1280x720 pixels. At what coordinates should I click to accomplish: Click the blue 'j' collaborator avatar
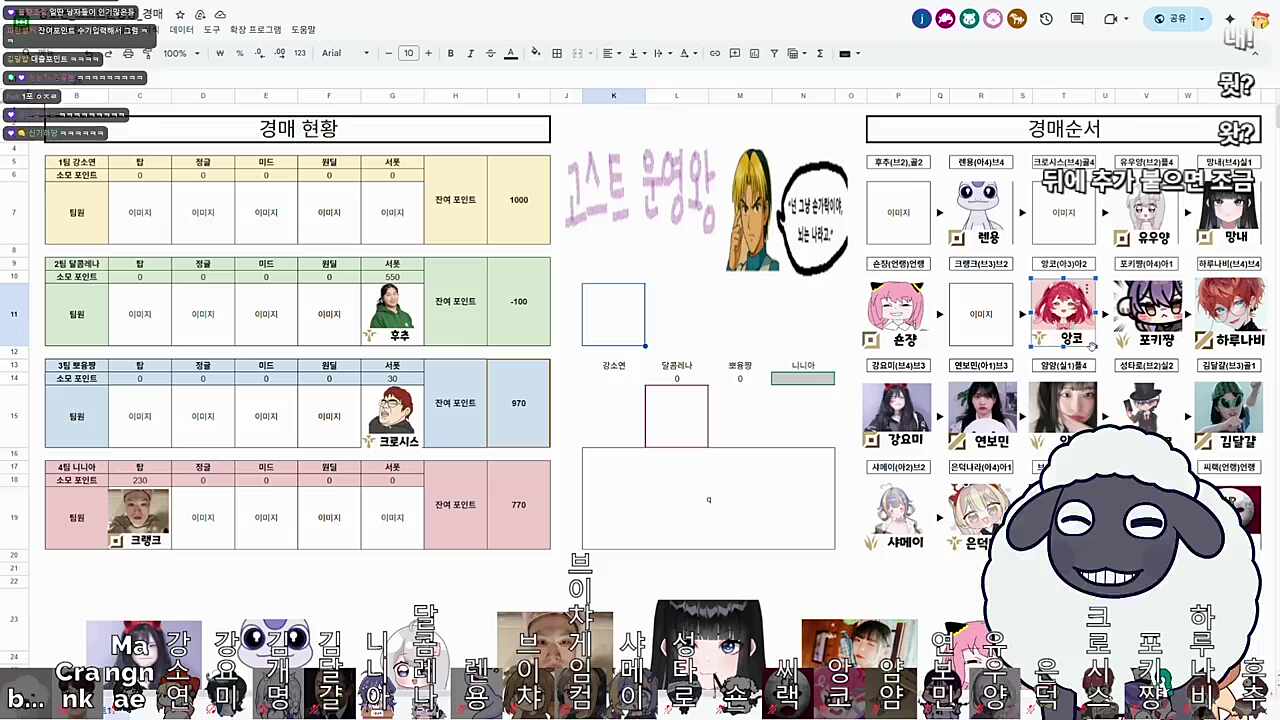(x=921, y=19)
